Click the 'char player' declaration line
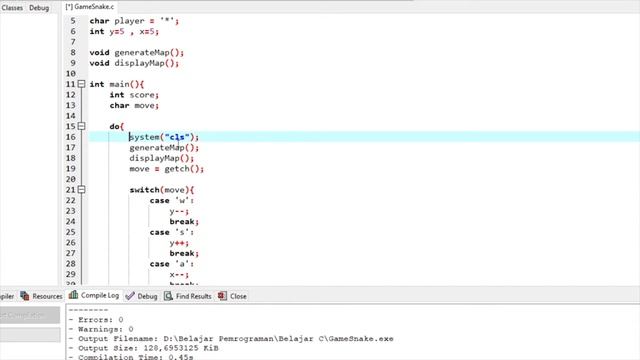Image resolution: width=640 pixels, height=360 pixels. click(x=134, y=21)
